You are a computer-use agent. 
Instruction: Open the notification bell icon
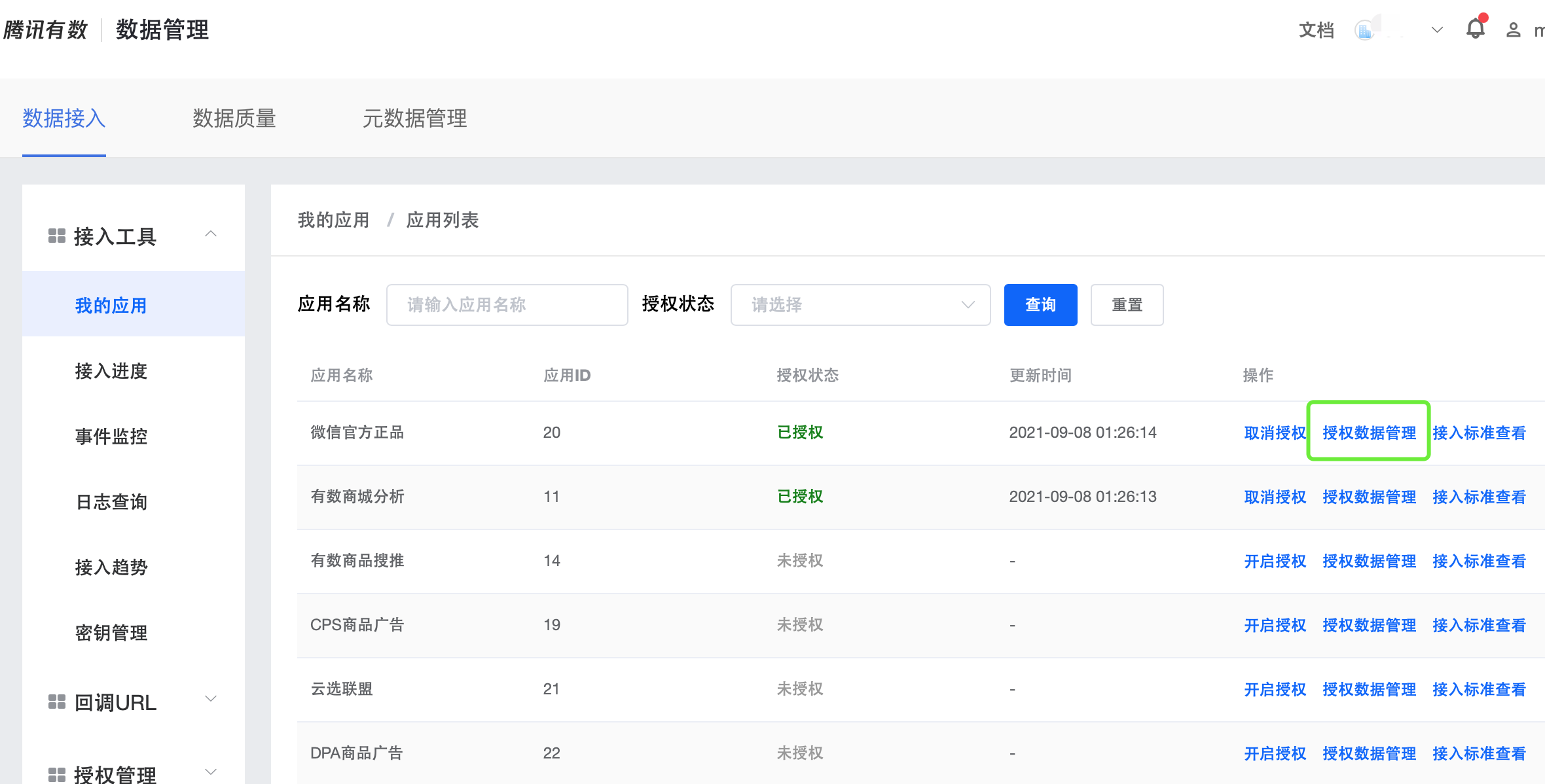pos(1475,29)
